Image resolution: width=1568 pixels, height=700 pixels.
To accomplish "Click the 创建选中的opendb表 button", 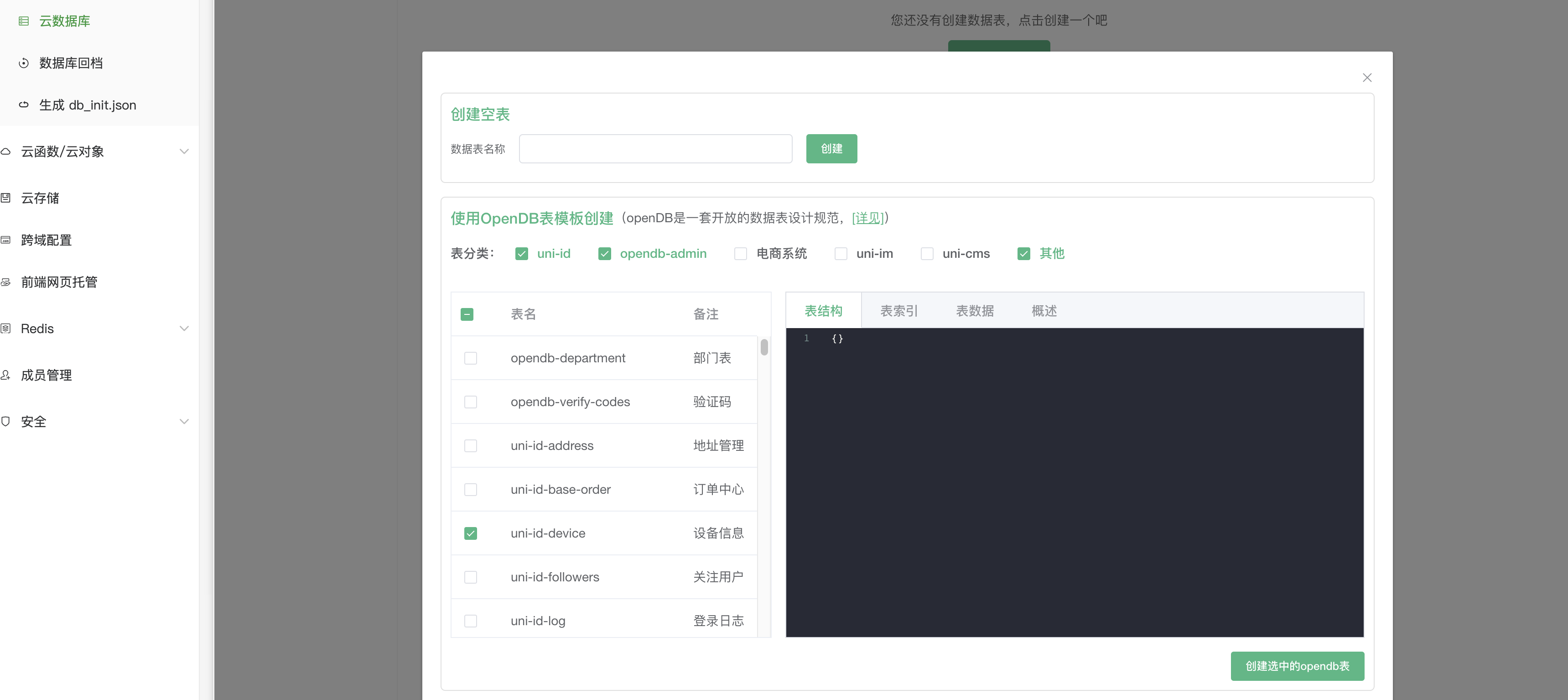I will coord(1297,666).
